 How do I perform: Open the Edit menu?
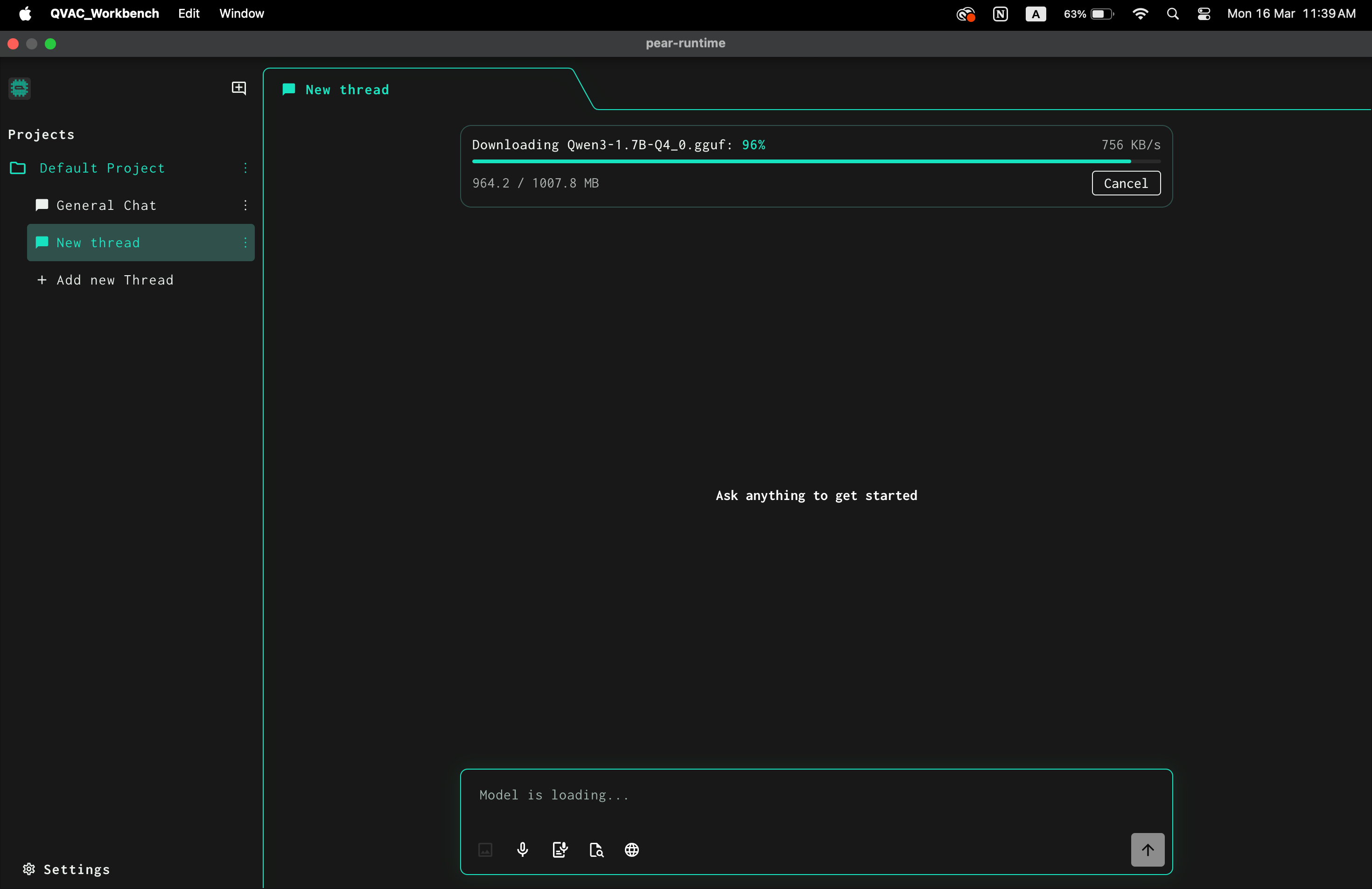(x=189, y=14)
